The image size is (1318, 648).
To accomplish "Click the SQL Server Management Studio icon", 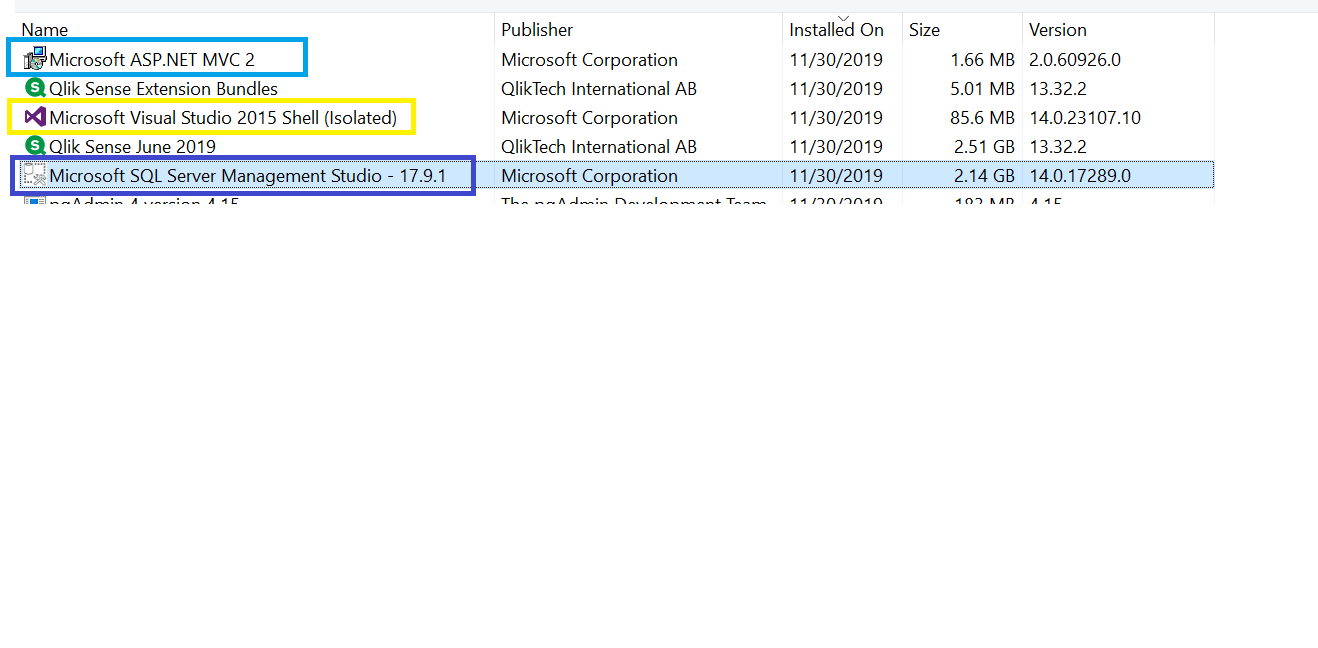I will click(33, 175).
